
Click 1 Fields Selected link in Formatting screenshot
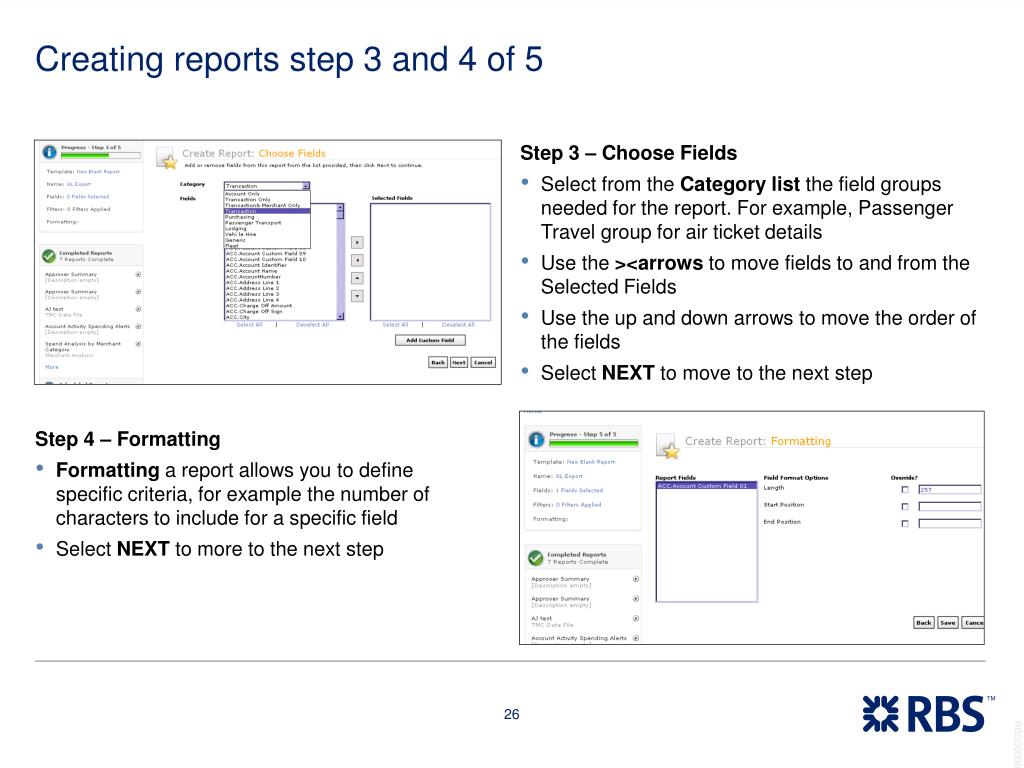point(579,490)
